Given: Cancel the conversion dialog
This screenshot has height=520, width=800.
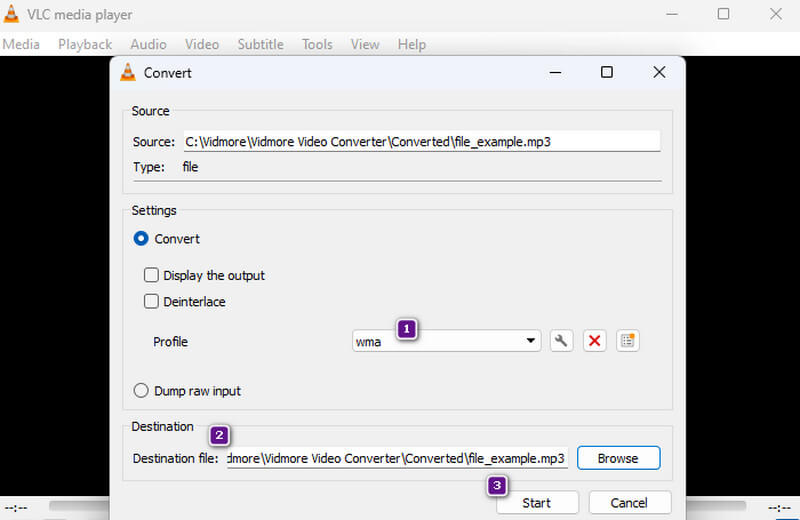Looking at the screenshot, I should [630, 503].
